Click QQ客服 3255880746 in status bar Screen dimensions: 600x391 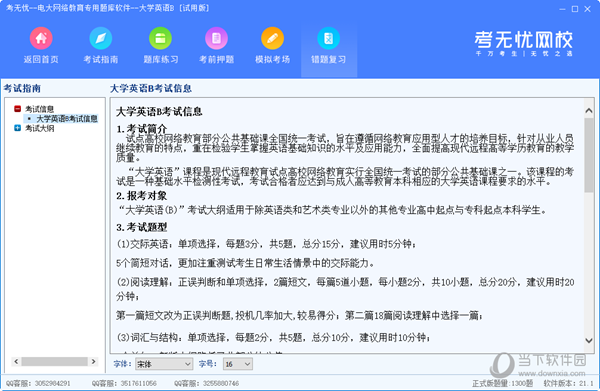pyautogui.click(x=207, y=383)
